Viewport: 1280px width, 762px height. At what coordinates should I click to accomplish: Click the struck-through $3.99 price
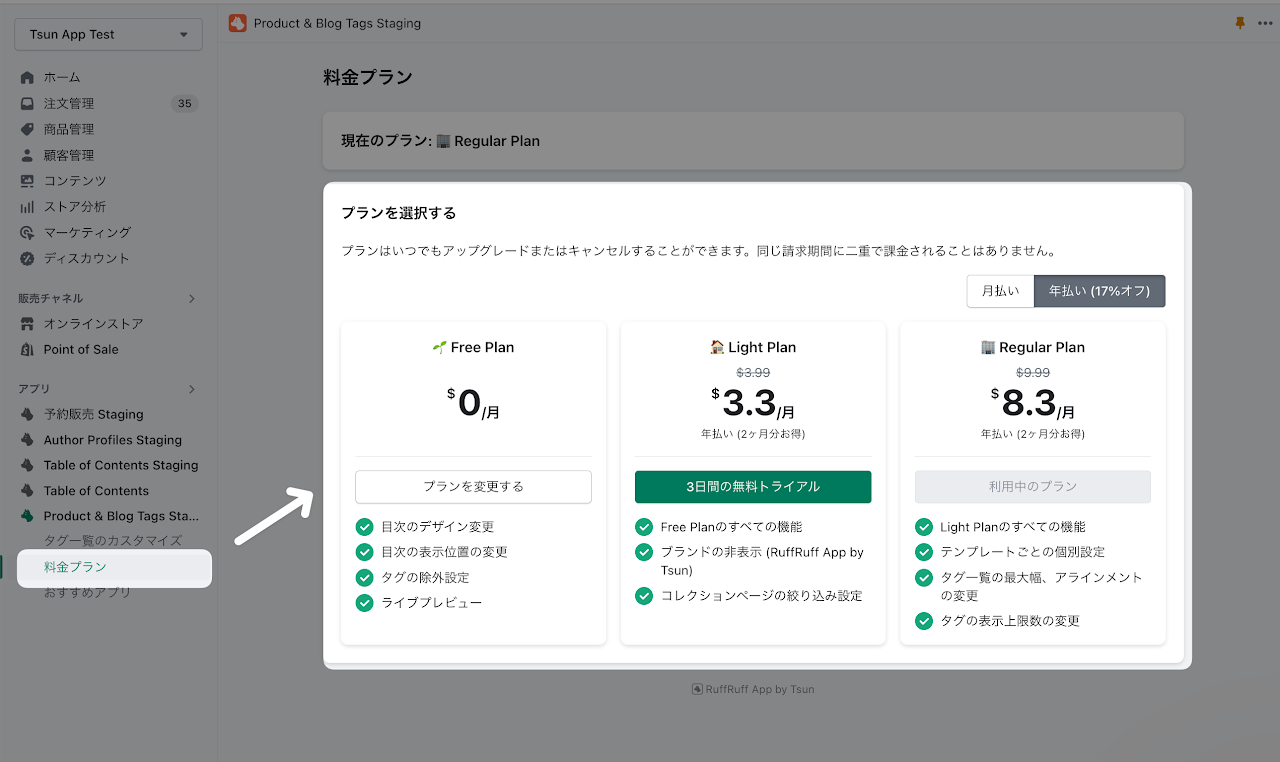753,373
